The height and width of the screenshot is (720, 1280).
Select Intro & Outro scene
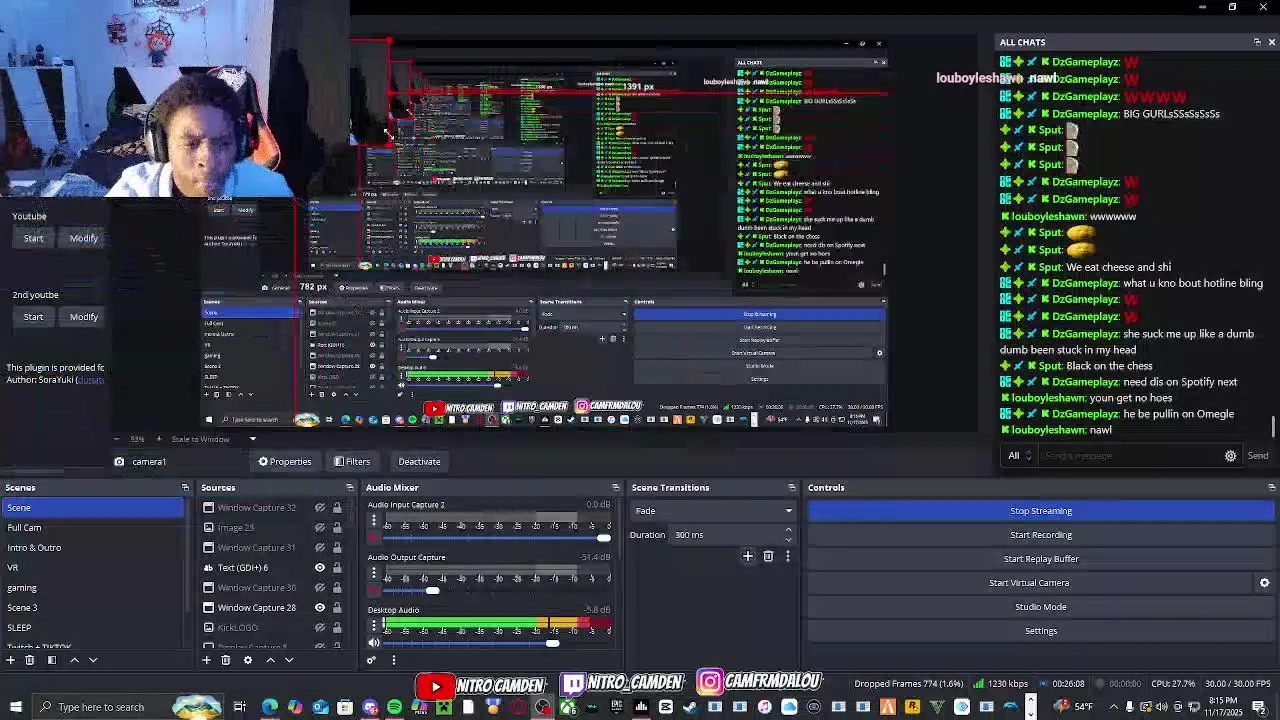tap(93, 548)
